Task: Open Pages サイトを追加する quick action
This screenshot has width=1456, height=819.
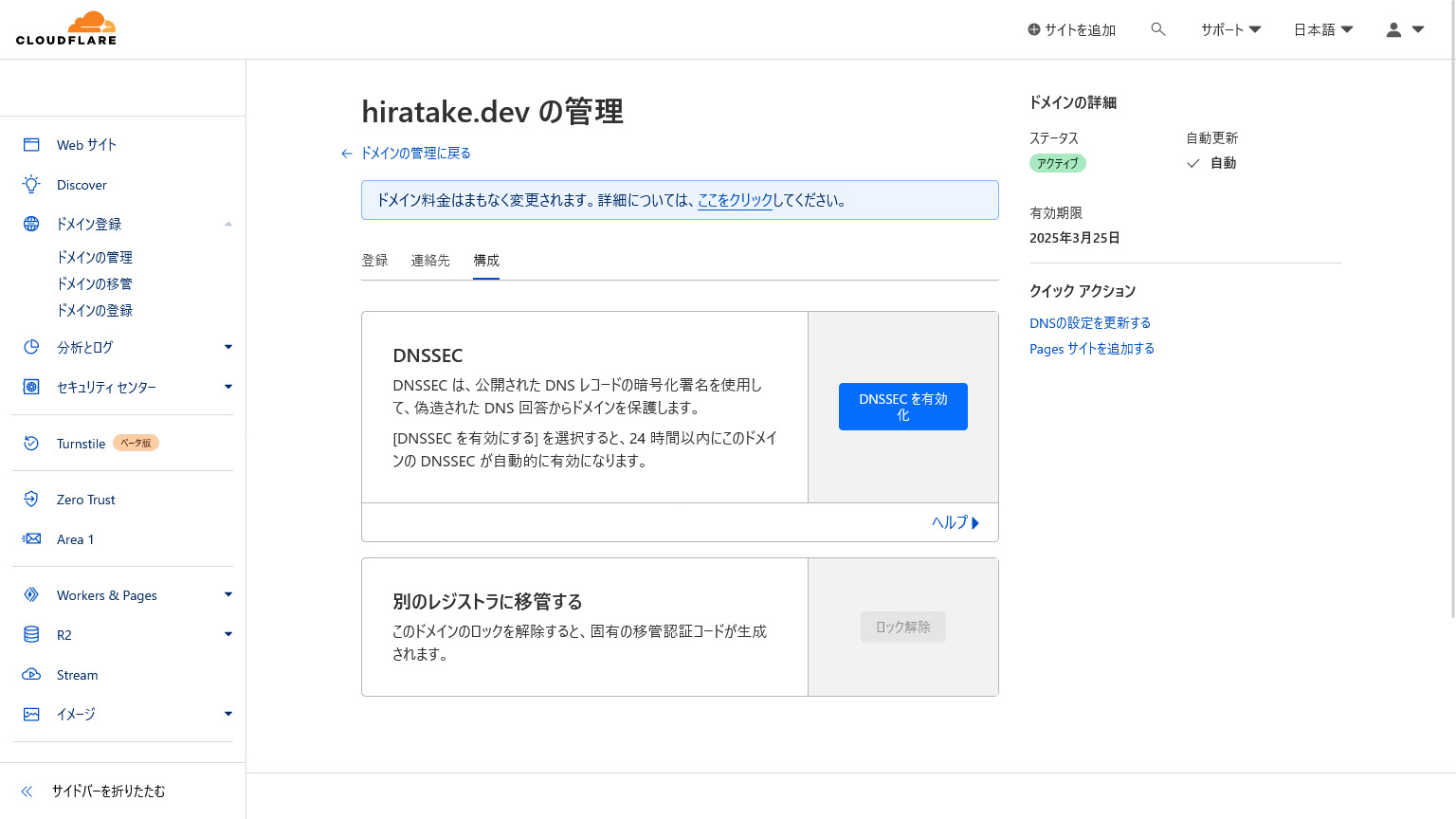Action: (x=1092, y=349)
